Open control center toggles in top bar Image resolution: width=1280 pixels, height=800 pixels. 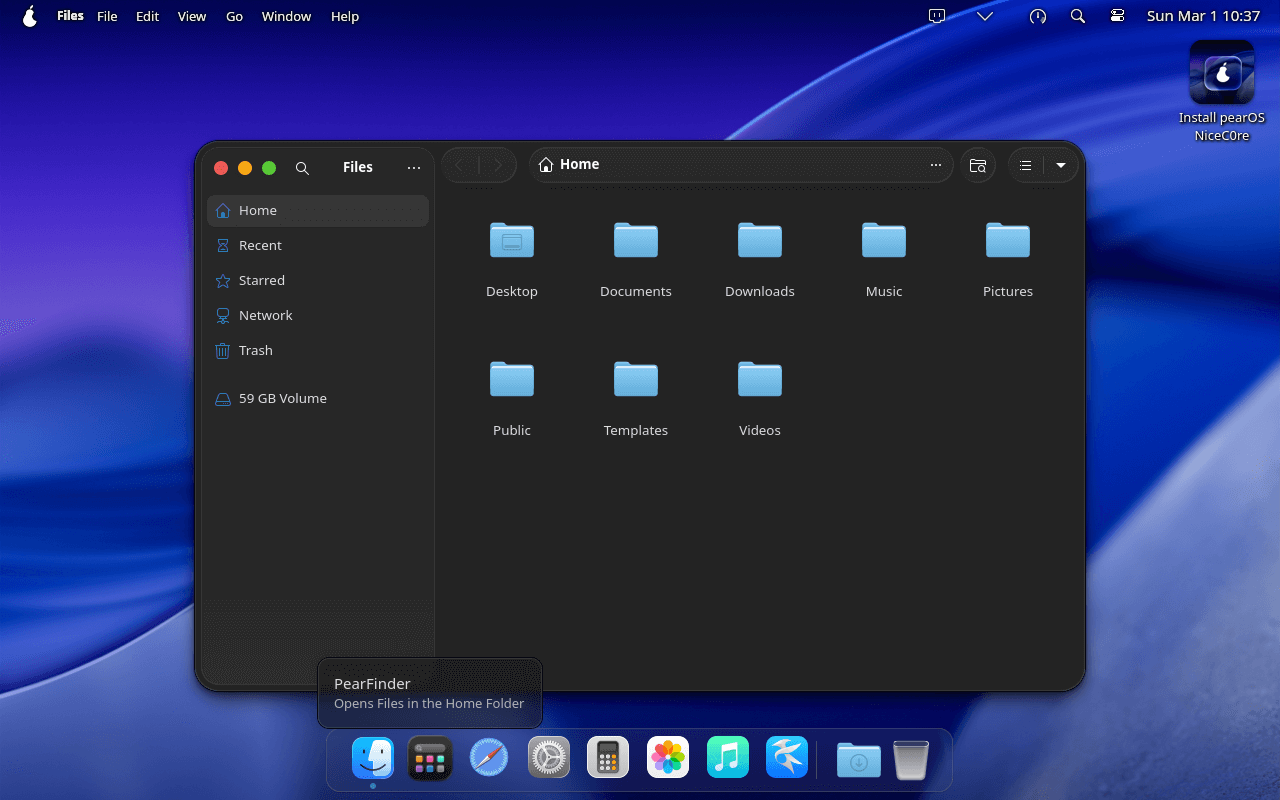click(1117, 16)
